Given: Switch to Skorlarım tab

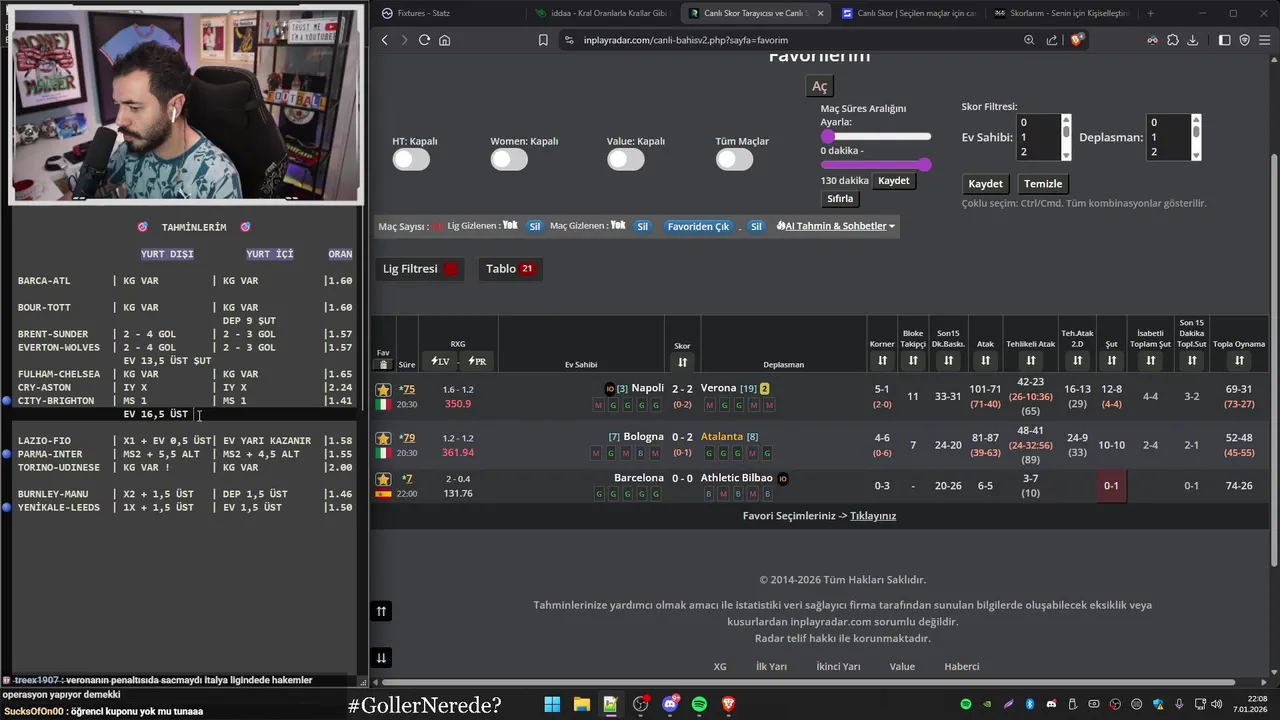Looking at the screenshot, I should [1060, 13].
